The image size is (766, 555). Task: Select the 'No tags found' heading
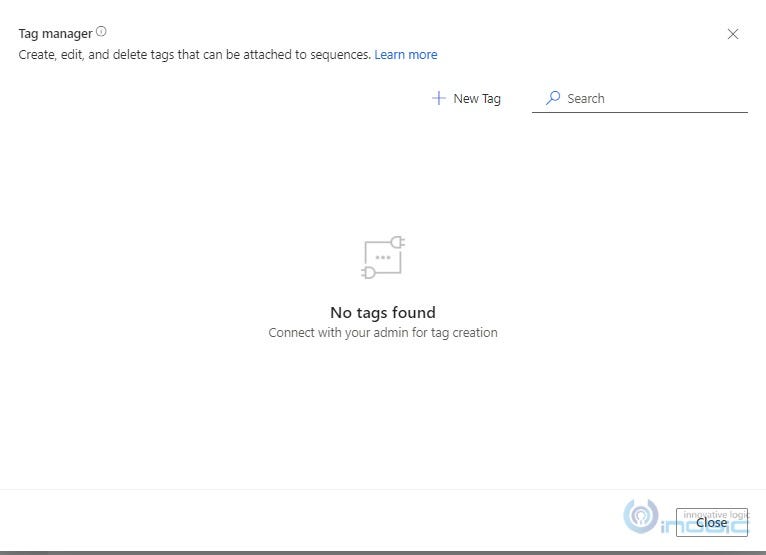pyautogui.click(x=383, y=313)
